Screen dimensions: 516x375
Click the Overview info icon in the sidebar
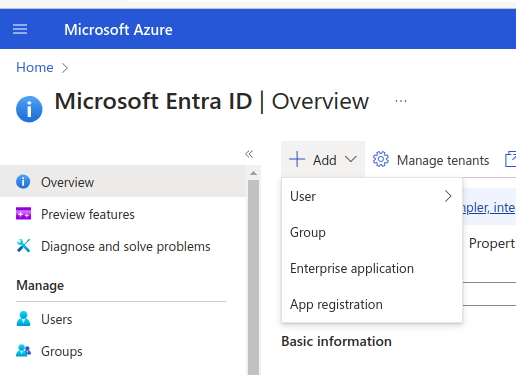tap(23, 182)
